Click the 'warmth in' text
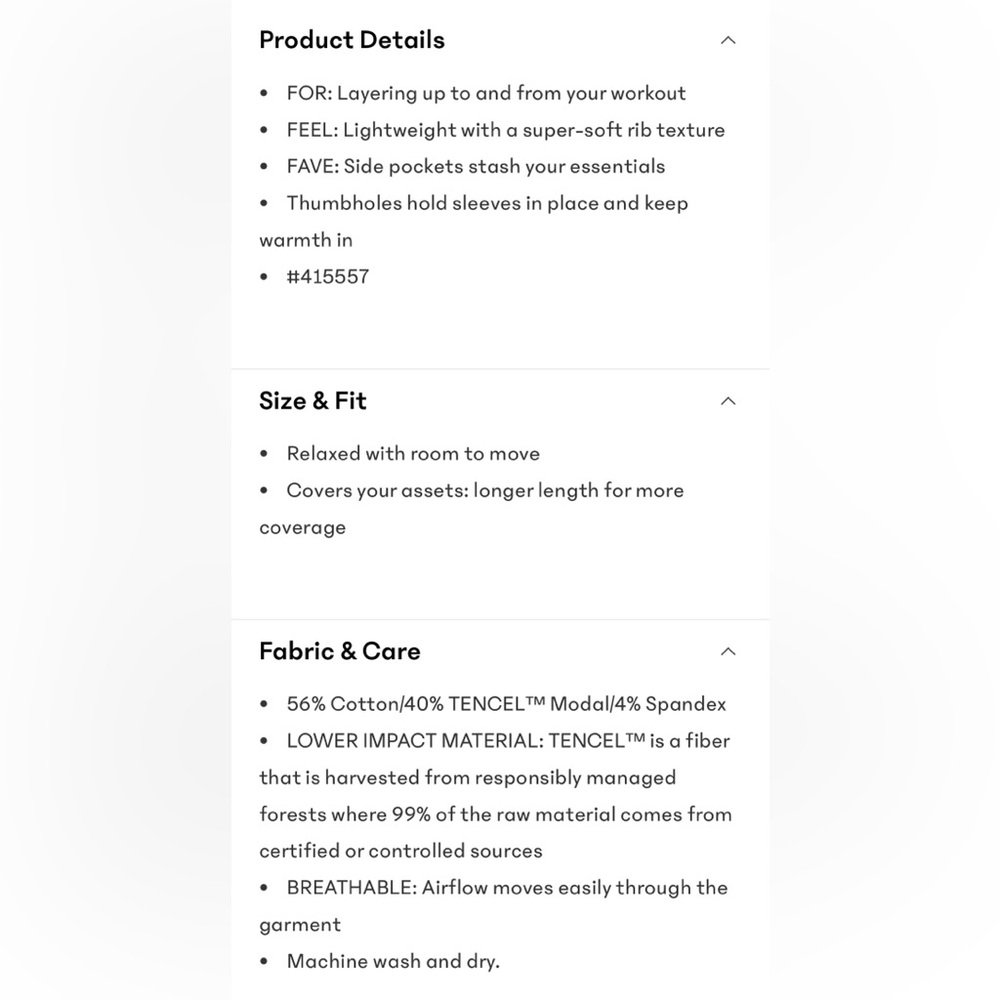 (x=305, y=240)
